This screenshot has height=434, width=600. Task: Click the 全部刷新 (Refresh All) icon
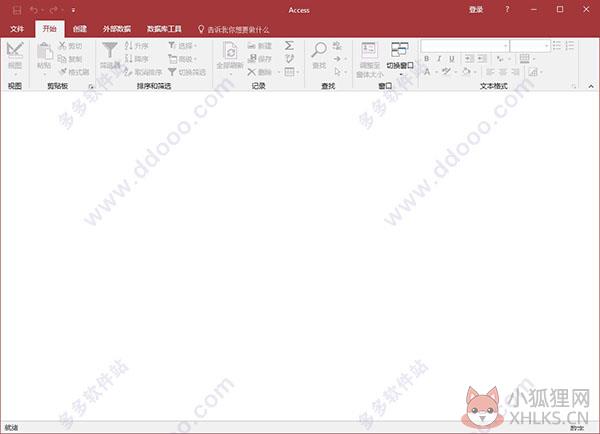click(230, 51)
